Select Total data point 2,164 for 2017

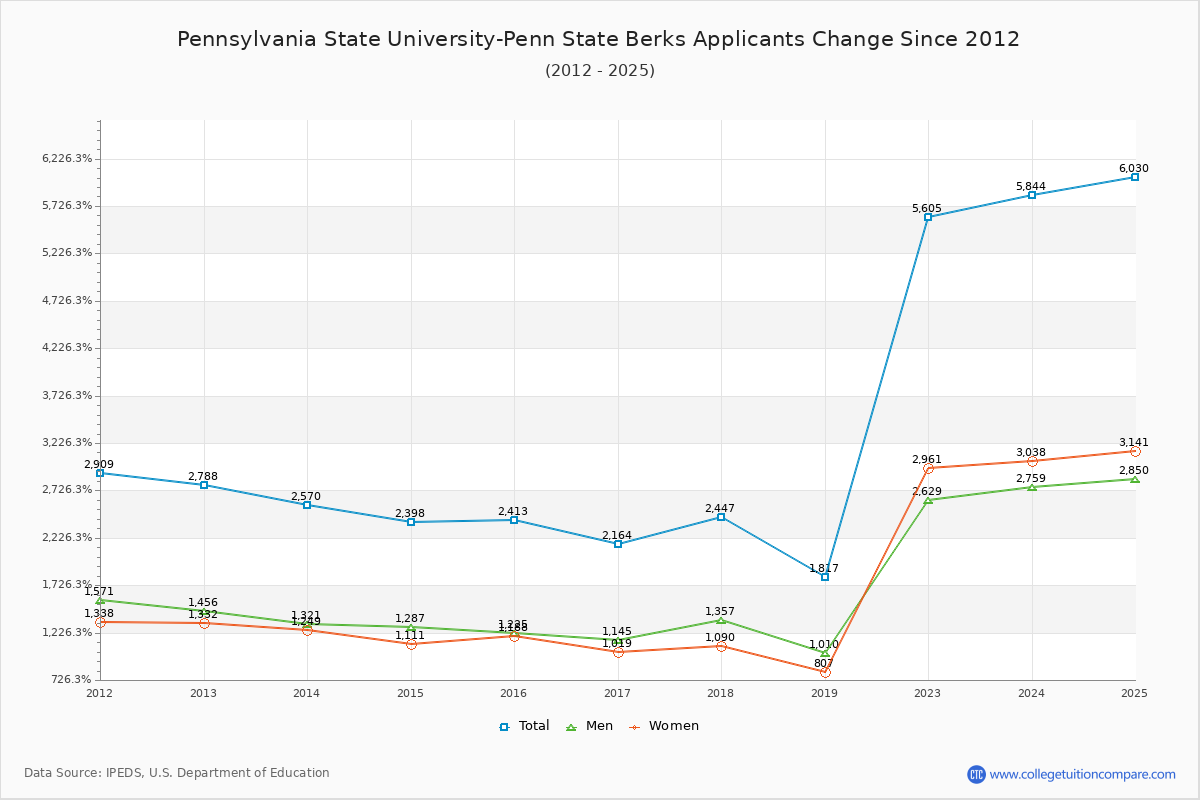click(x=618, y=544)
